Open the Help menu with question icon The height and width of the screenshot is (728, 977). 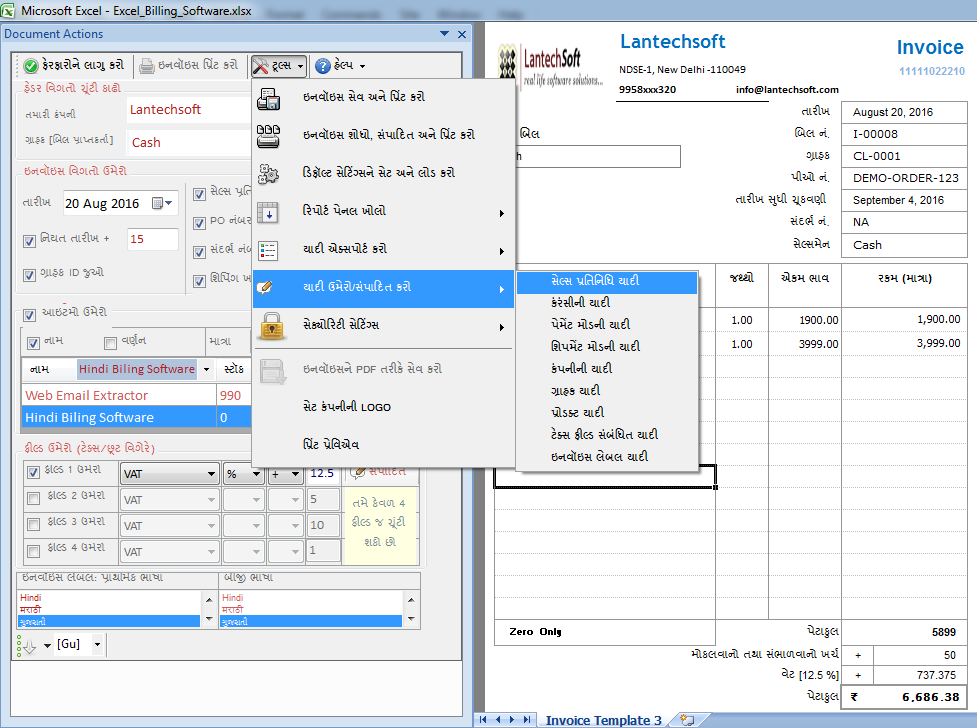click(340, 65)
